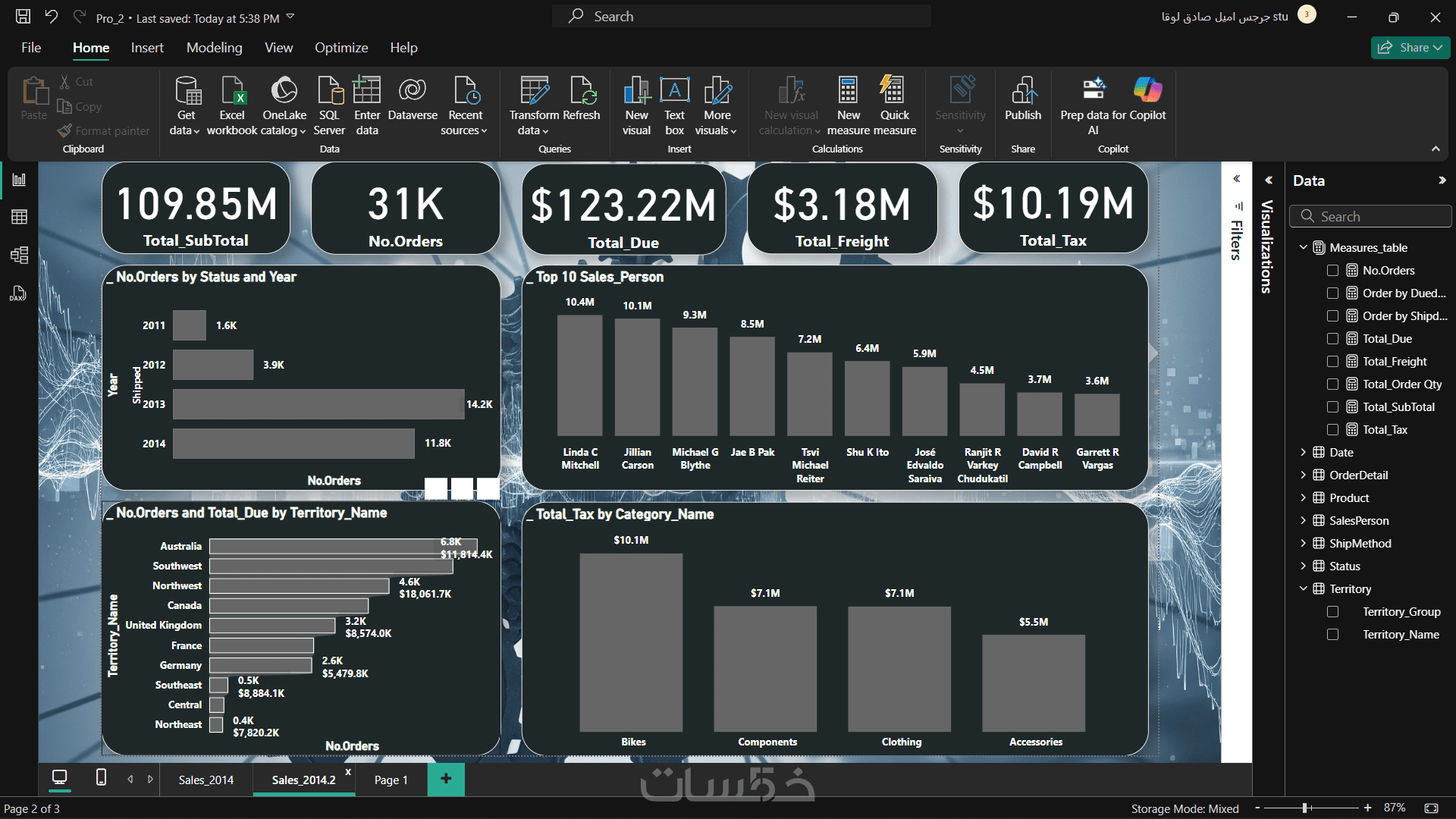
Task: Tick the No.Orders measure checkbox
Action: pos(1332,271)
